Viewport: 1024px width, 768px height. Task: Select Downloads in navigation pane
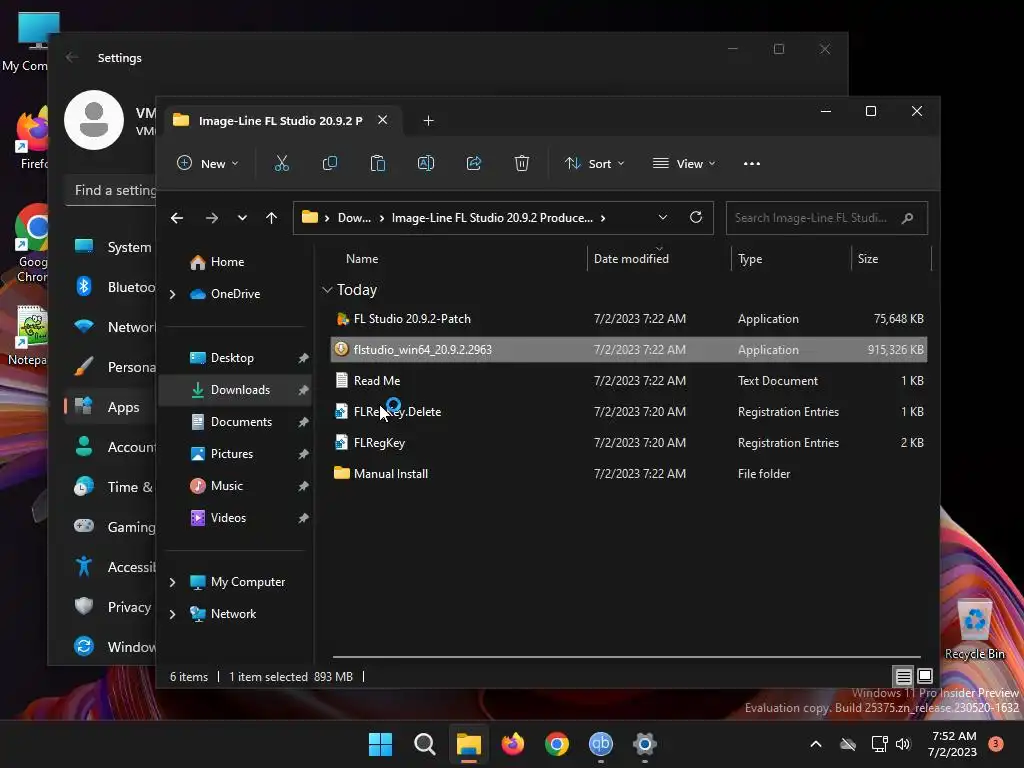click(235, 390)
